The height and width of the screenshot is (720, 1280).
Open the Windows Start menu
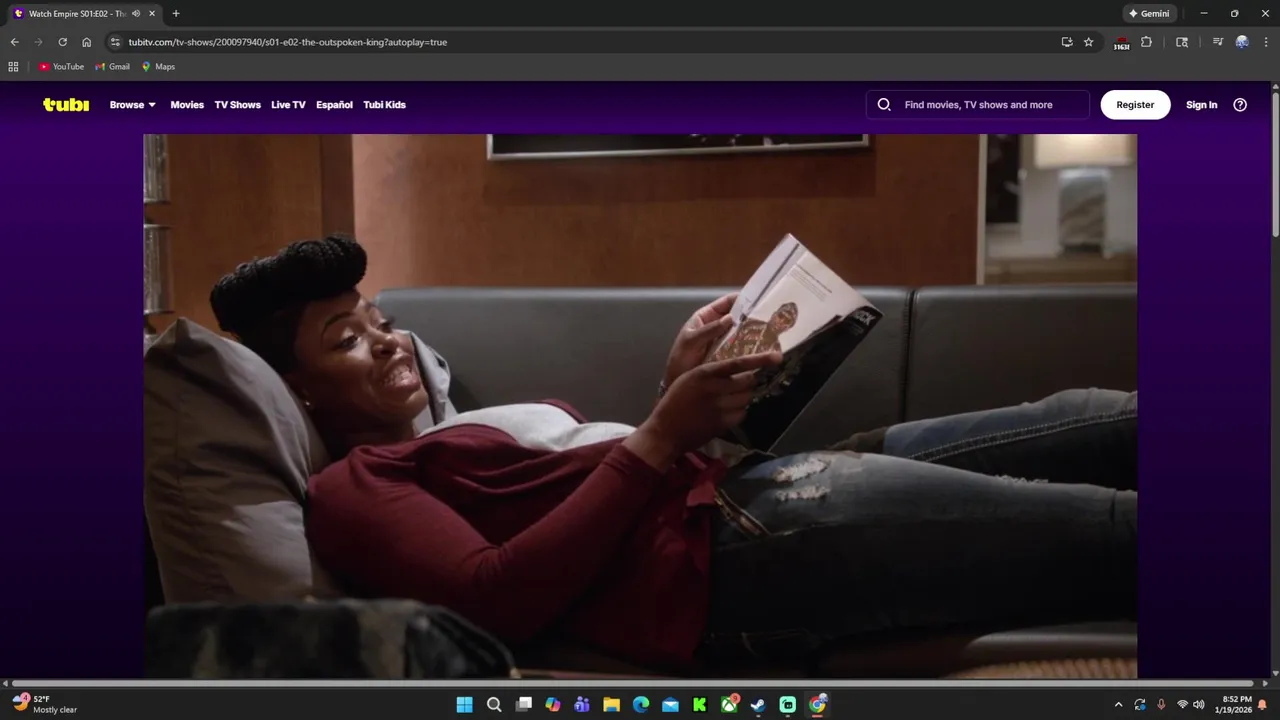(x=464, y=705)
